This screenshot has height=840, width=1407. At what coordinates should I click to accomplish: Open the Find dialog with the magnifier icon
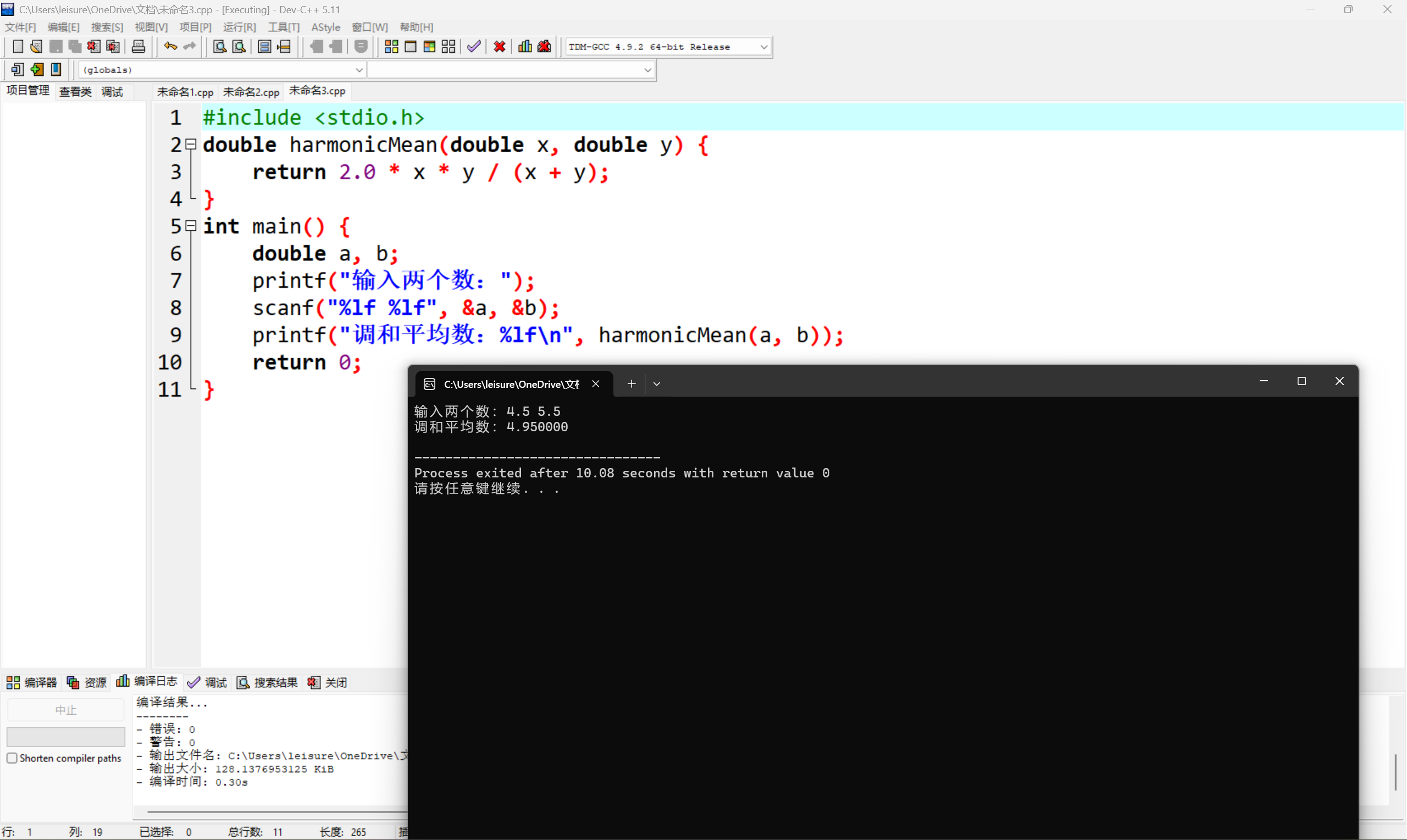(x=219, y=46)
